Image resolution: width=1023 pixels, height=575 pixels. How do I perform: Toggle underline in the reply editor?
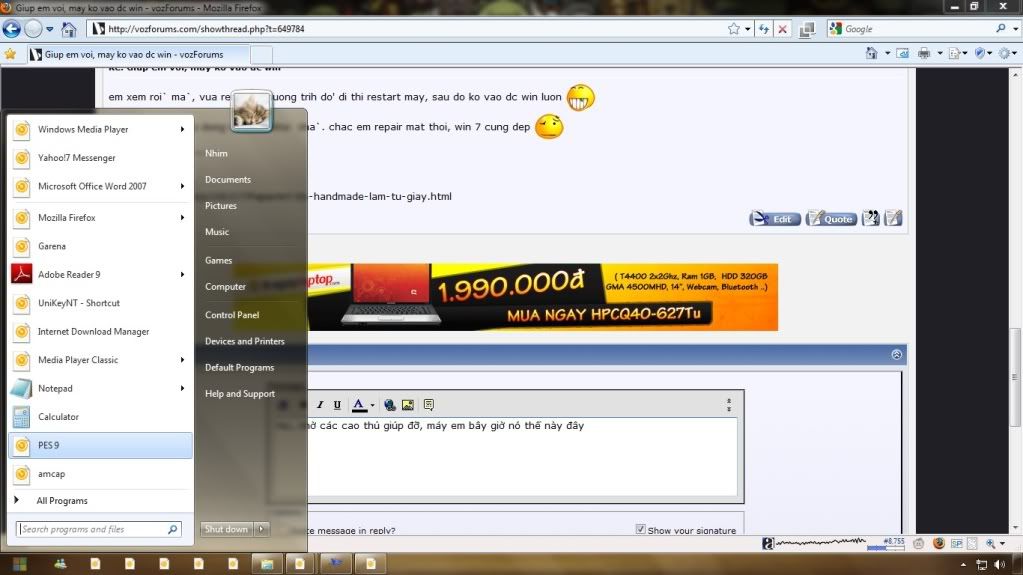point(337,405)
